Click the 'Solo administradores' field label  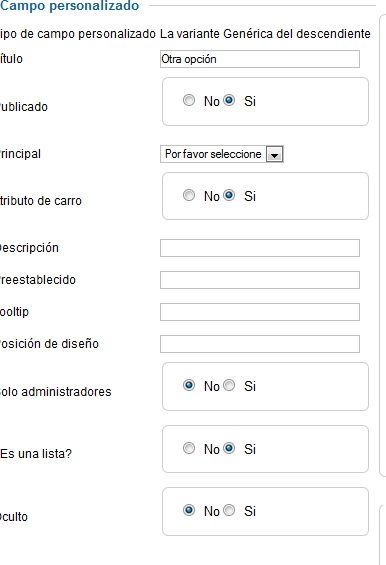click(x=56, y=392)
